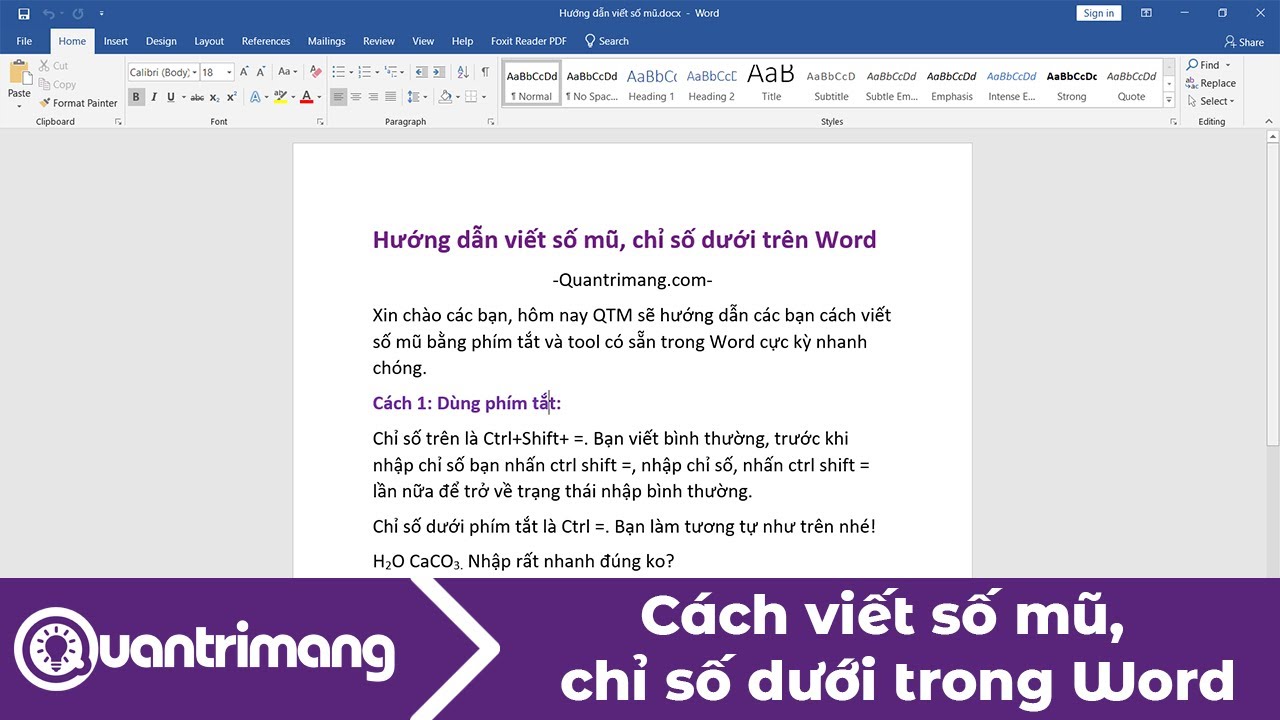Decrease paragraph indent
The width and height of the screenshot is (1280, 720).
point(421,72)
